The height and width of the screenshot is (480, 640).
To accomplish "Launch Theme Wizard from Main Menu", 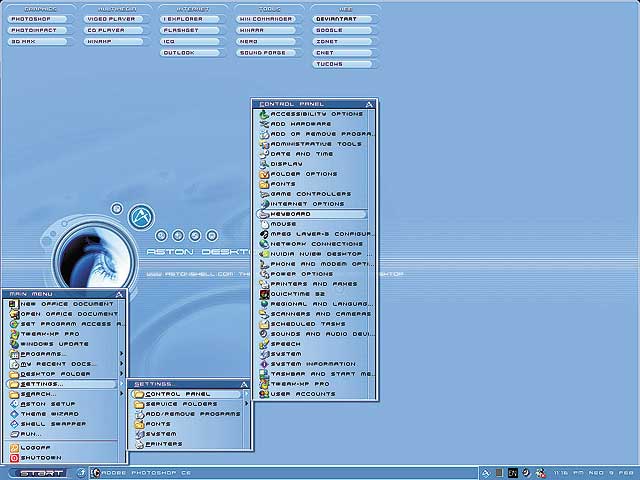I will click(x=62, y=414).
